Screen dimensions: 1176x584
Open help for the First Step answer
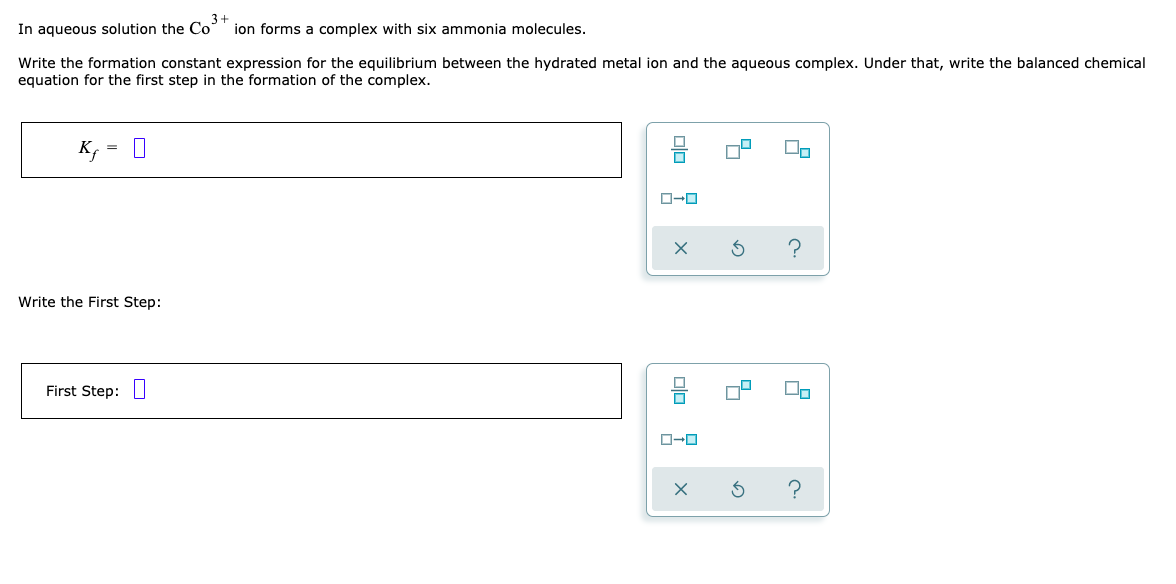(x=793, y=489)
